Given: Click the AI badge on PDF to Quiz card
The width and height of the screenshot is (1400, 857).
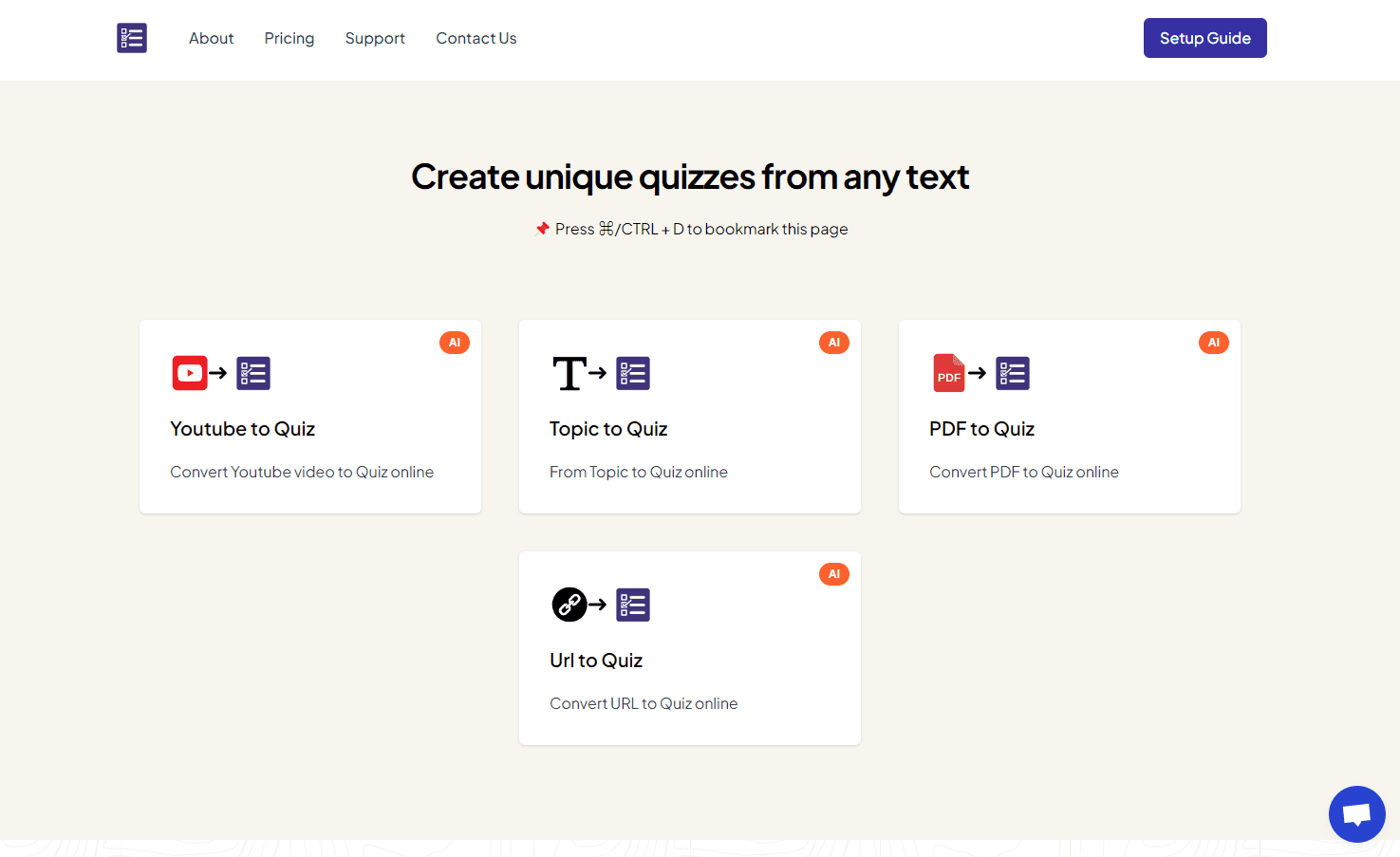Looking at the screenshot, I should click(1214, 343).
